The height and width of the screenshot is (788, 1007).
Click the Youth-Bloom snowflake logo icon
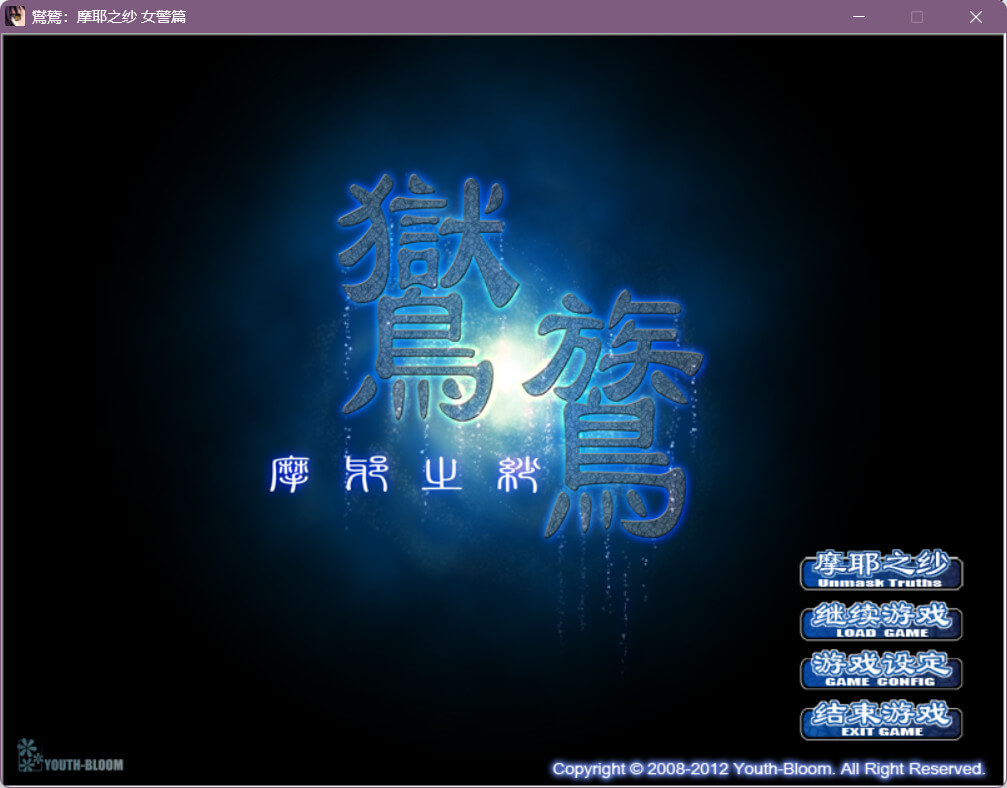tap(28, 755)
